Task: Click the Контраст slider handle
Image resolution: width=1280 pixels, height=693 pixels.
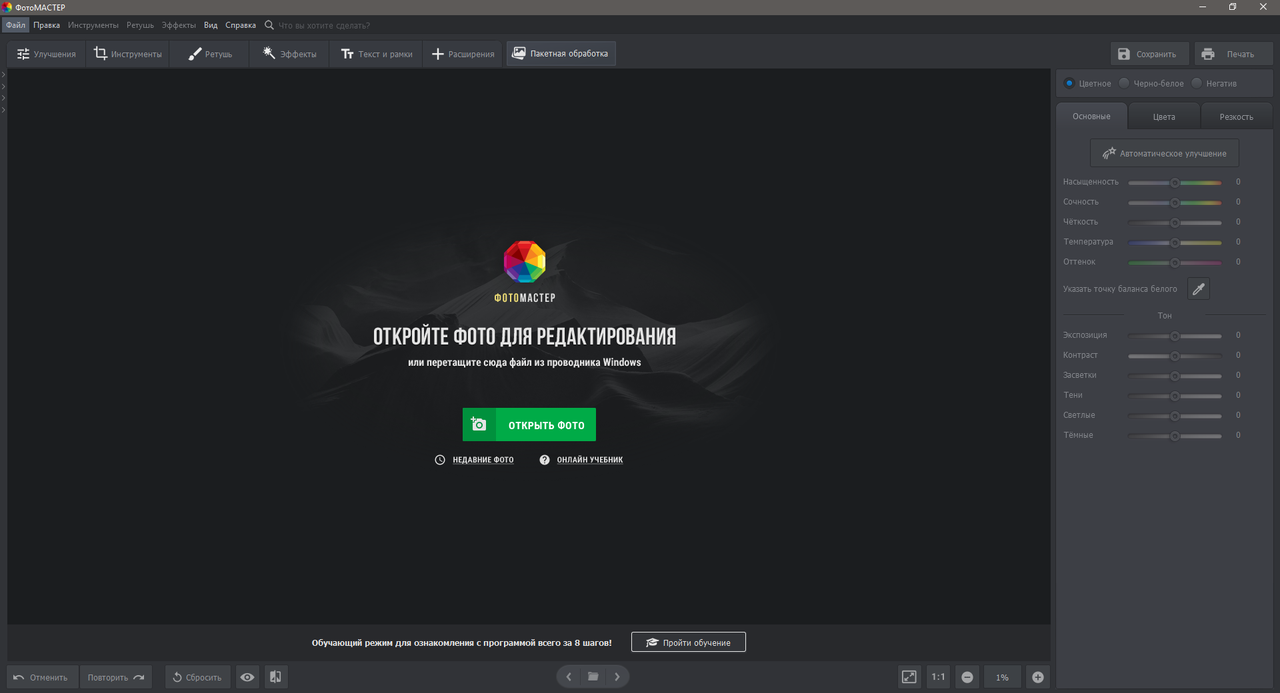Action: (x=1175, y=356)
